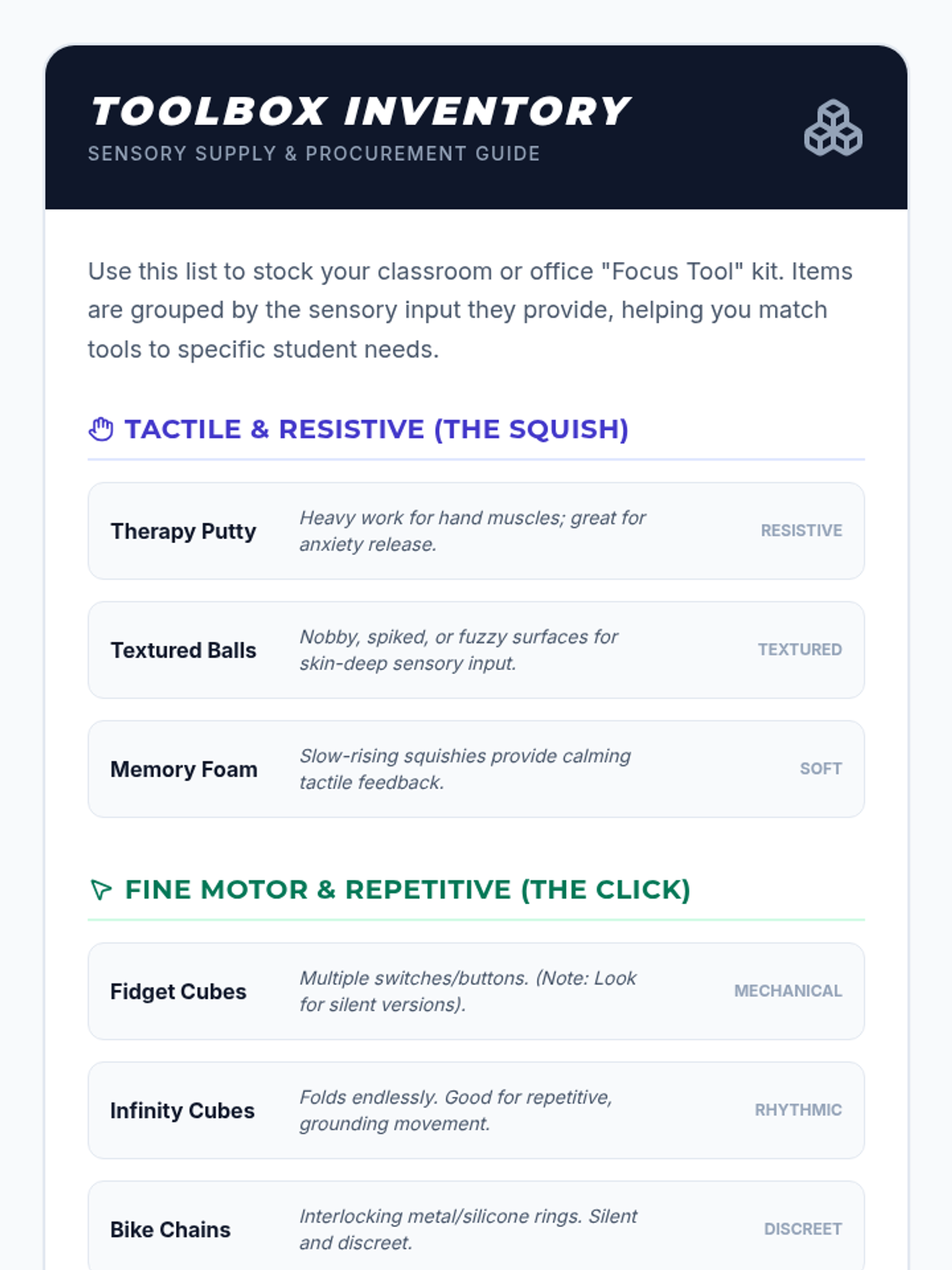Viewport: 952px width, 1270px height.
Task: Click the RHYTHMIC tag label
Action: click(798, 1110)
